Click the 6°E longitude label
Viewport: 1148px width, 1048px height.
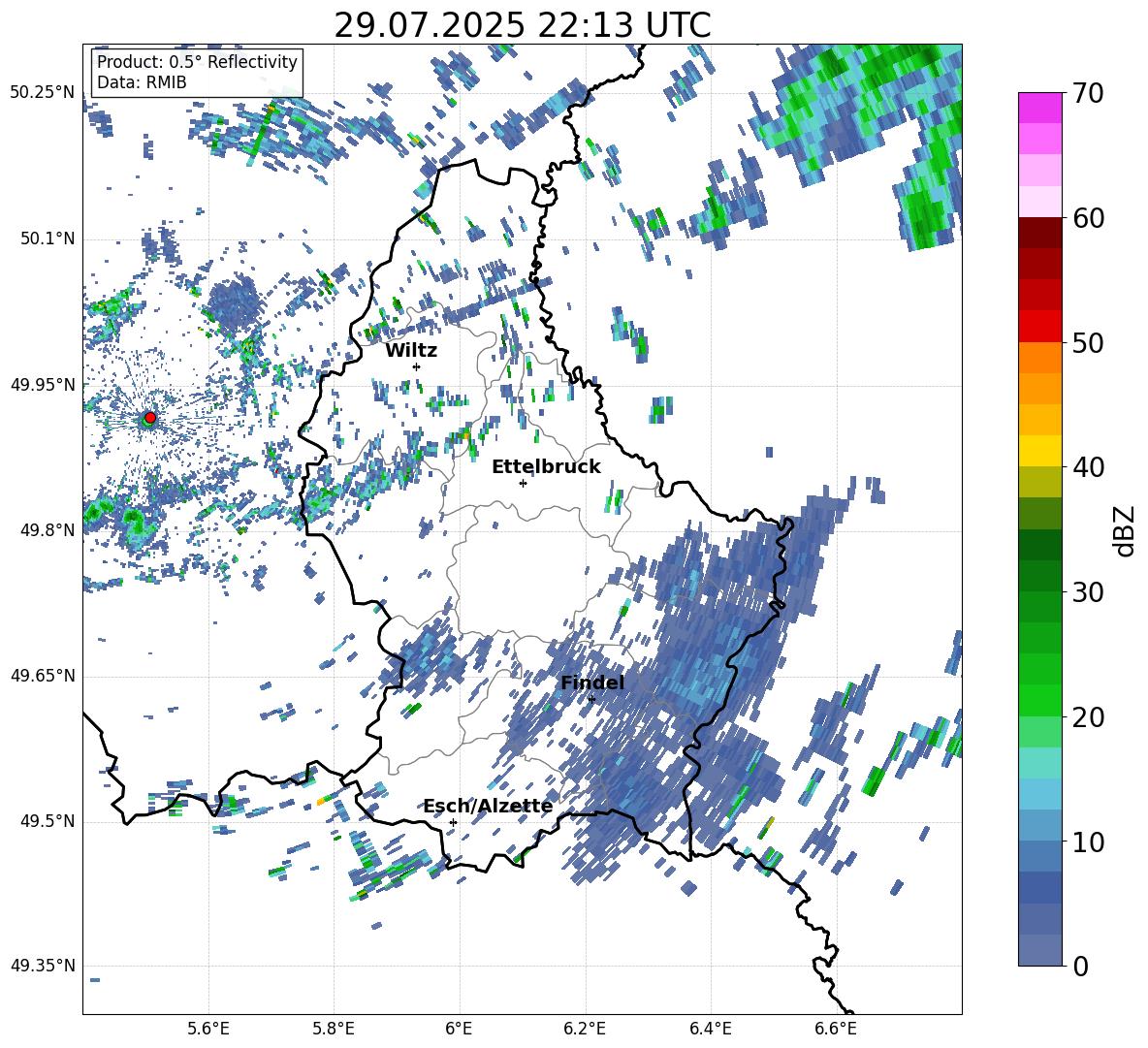[459, 1029]
